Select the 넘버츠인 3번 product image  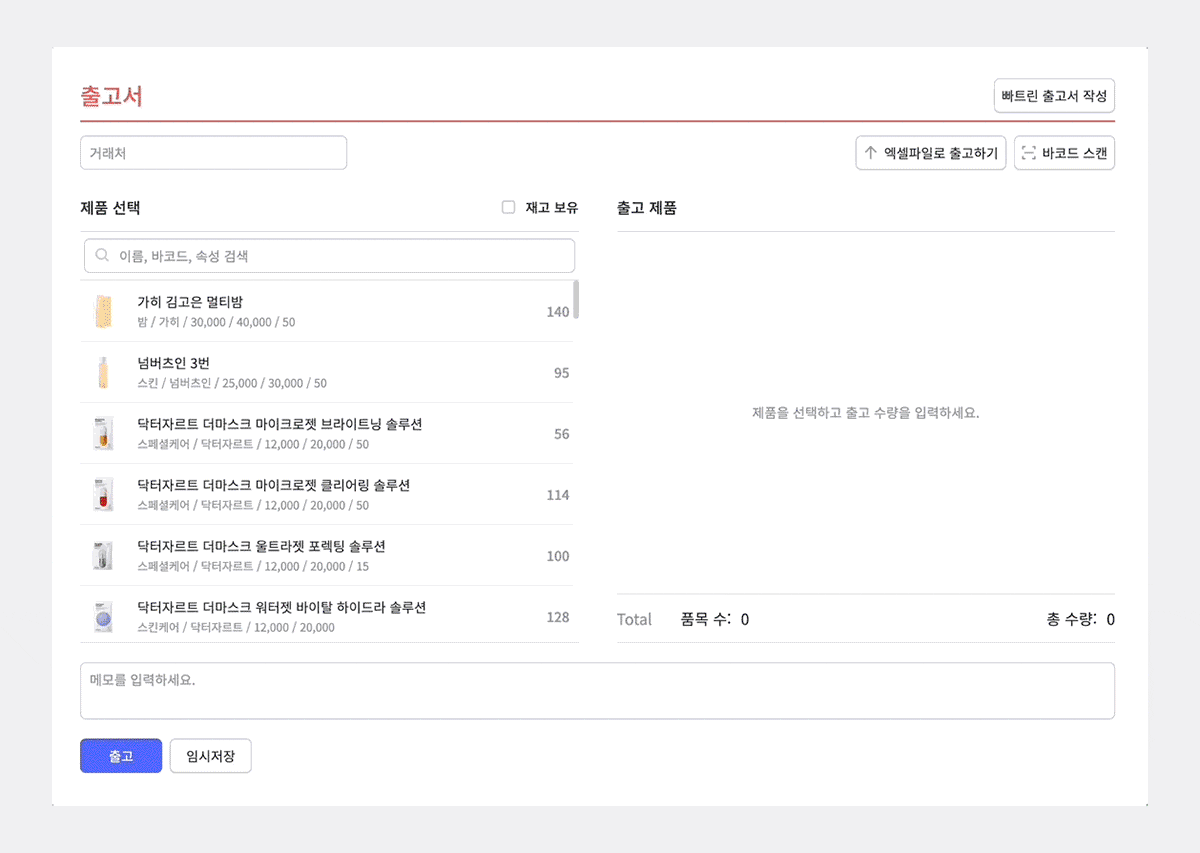[x=102, y=372]
